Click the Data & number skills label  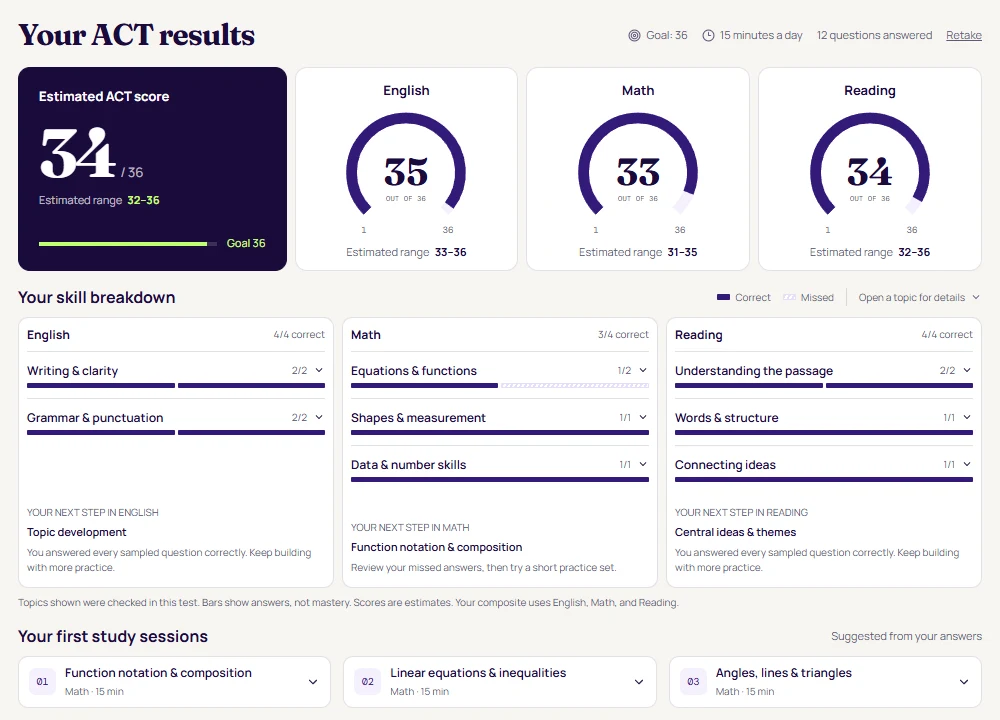(x=408, y=465)
